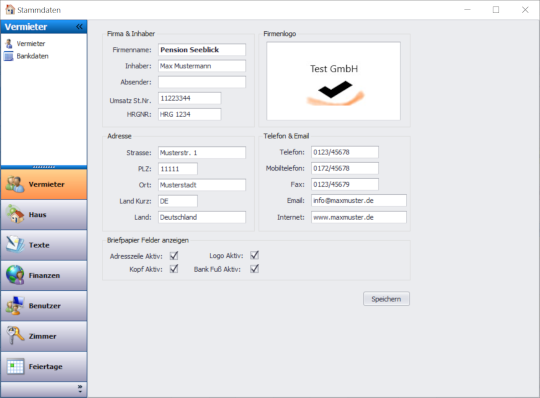
Task: Click the Speichern button
Action: 386,299
